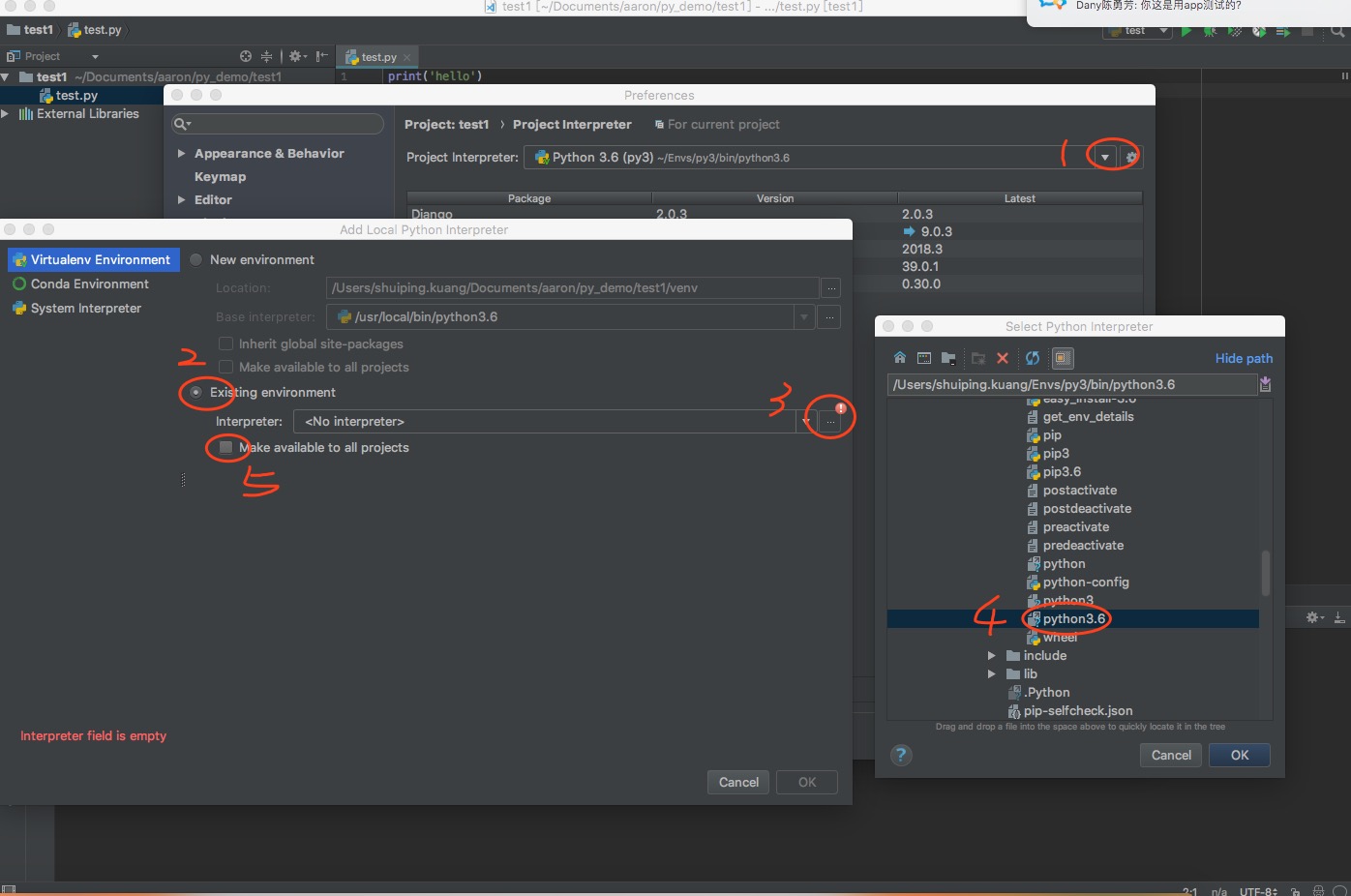The width and height of the screenshot is (1351, 896).
Task: Select the Existing environment radio button
Action: point(196,392)
